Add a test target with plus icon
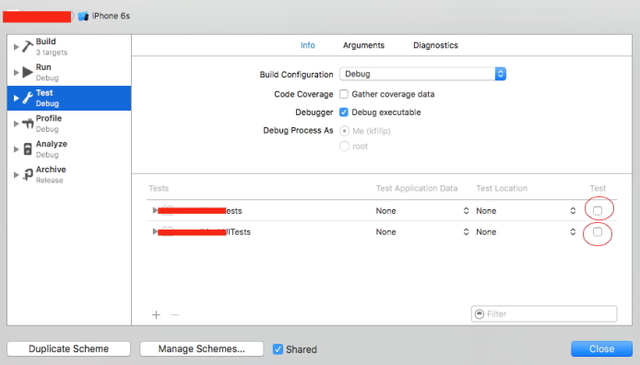640x365 pixels. pos(156,315)
